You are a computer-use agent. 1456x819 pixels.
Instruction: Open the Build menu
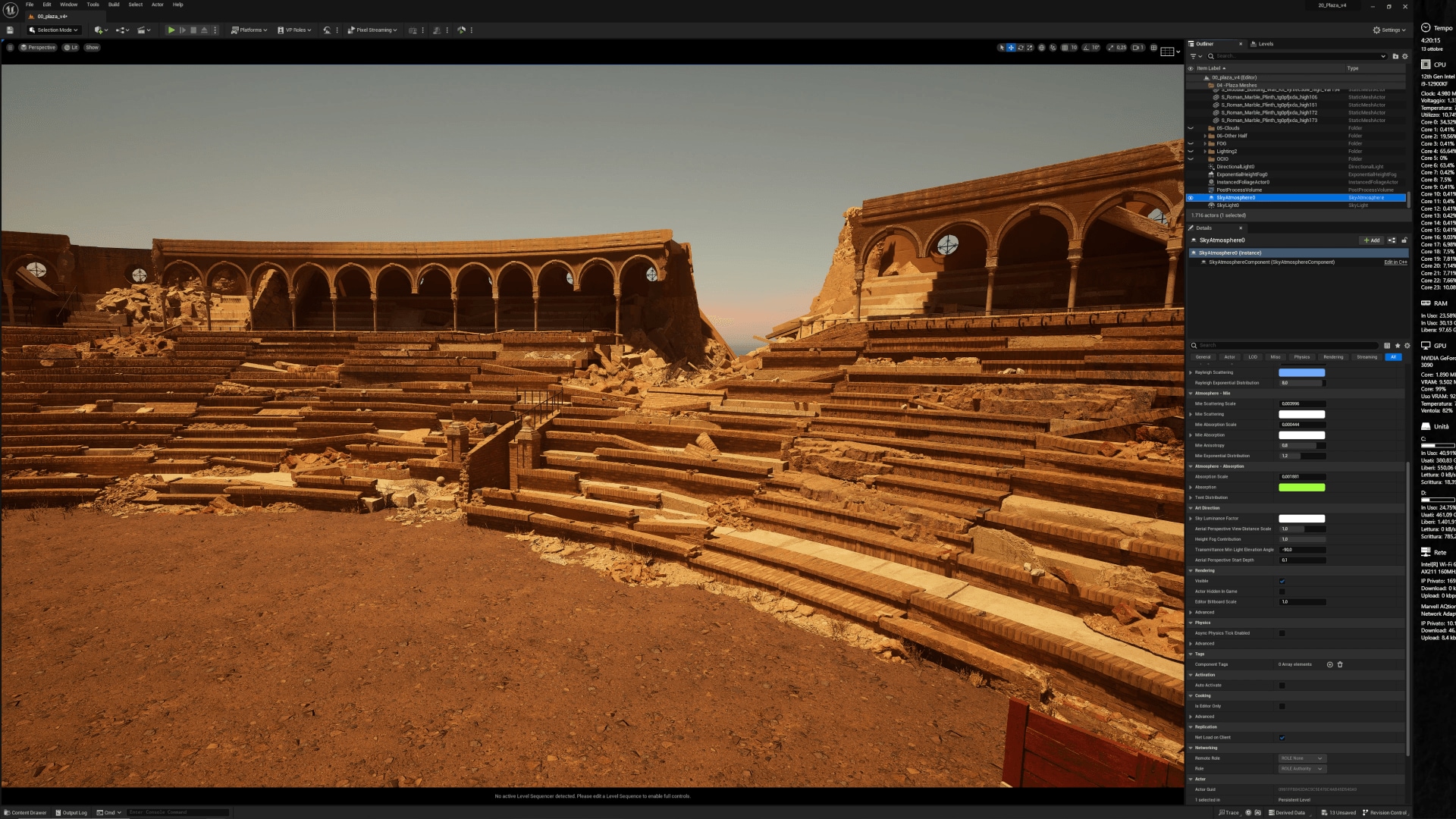pos(114,5)
